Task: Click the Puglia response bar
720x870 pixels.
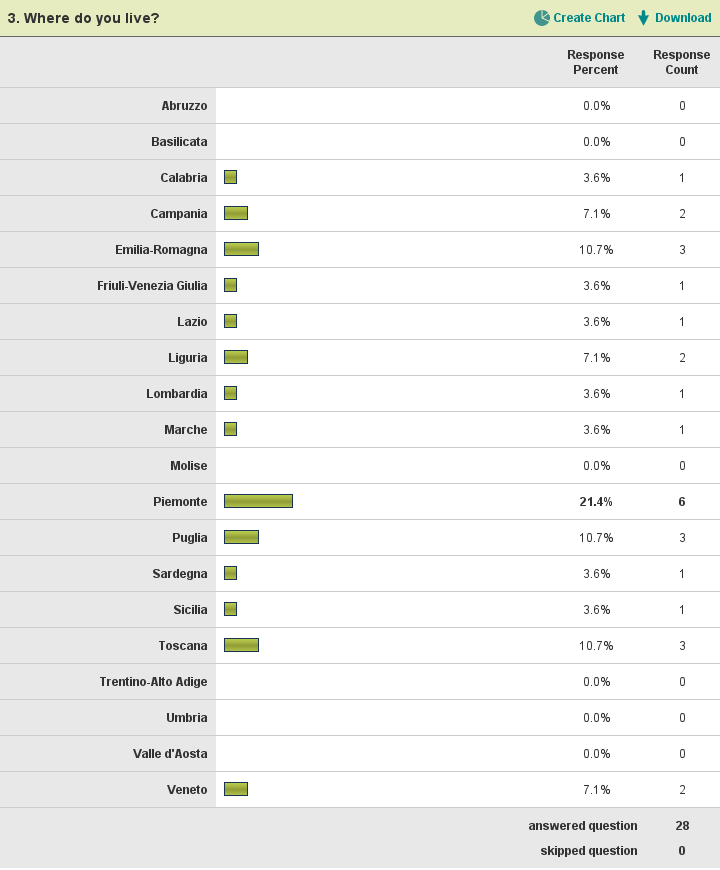Action: pos(241,537)
